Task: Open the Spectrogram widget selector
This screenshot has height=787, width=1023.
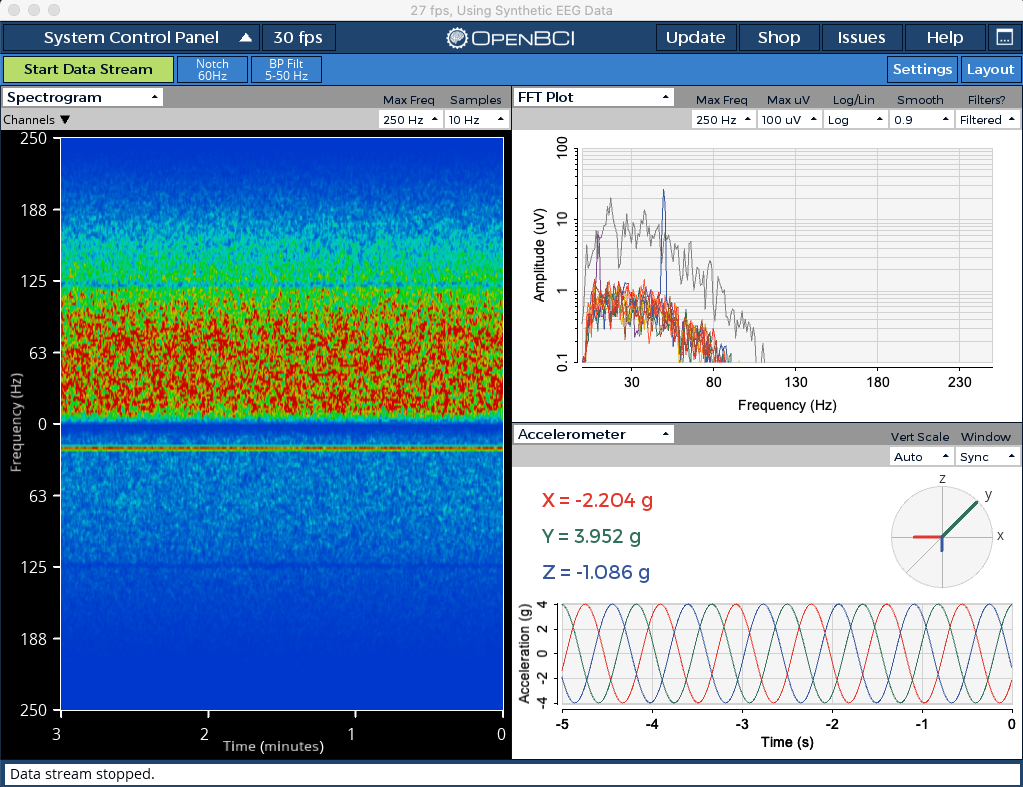Action: 82,97
